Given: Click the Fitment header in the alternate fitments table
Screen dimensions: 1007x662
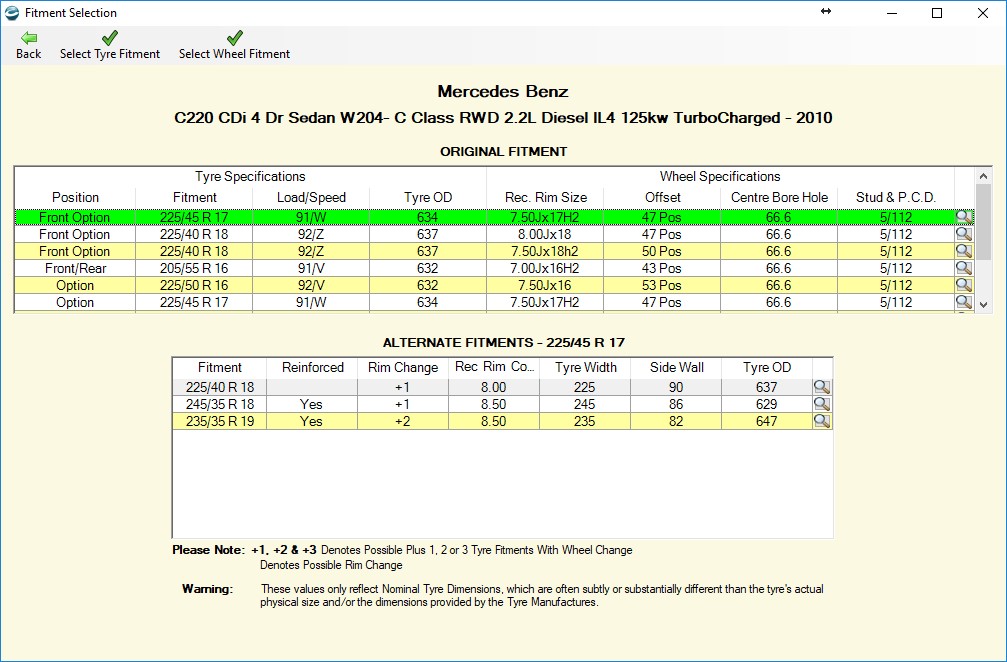Looking at the screenshot, I should 220,367.
